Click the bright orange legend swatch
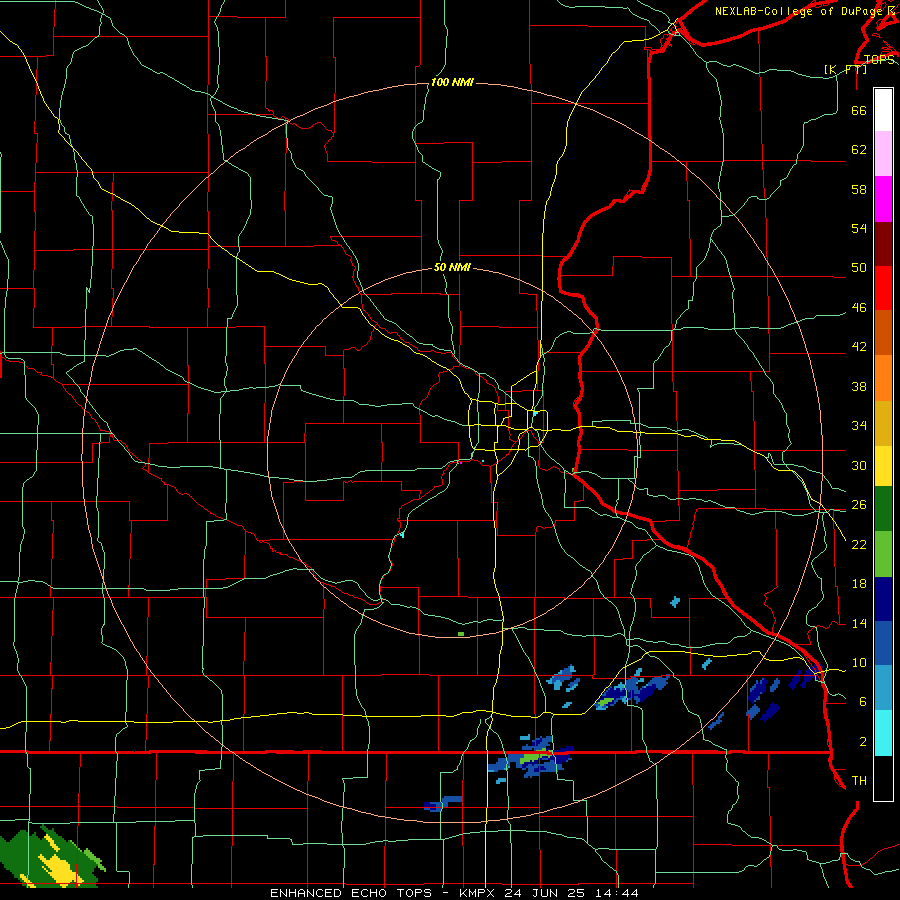The image size is (900, 900). pyautogui.click(x=883, y=378)
